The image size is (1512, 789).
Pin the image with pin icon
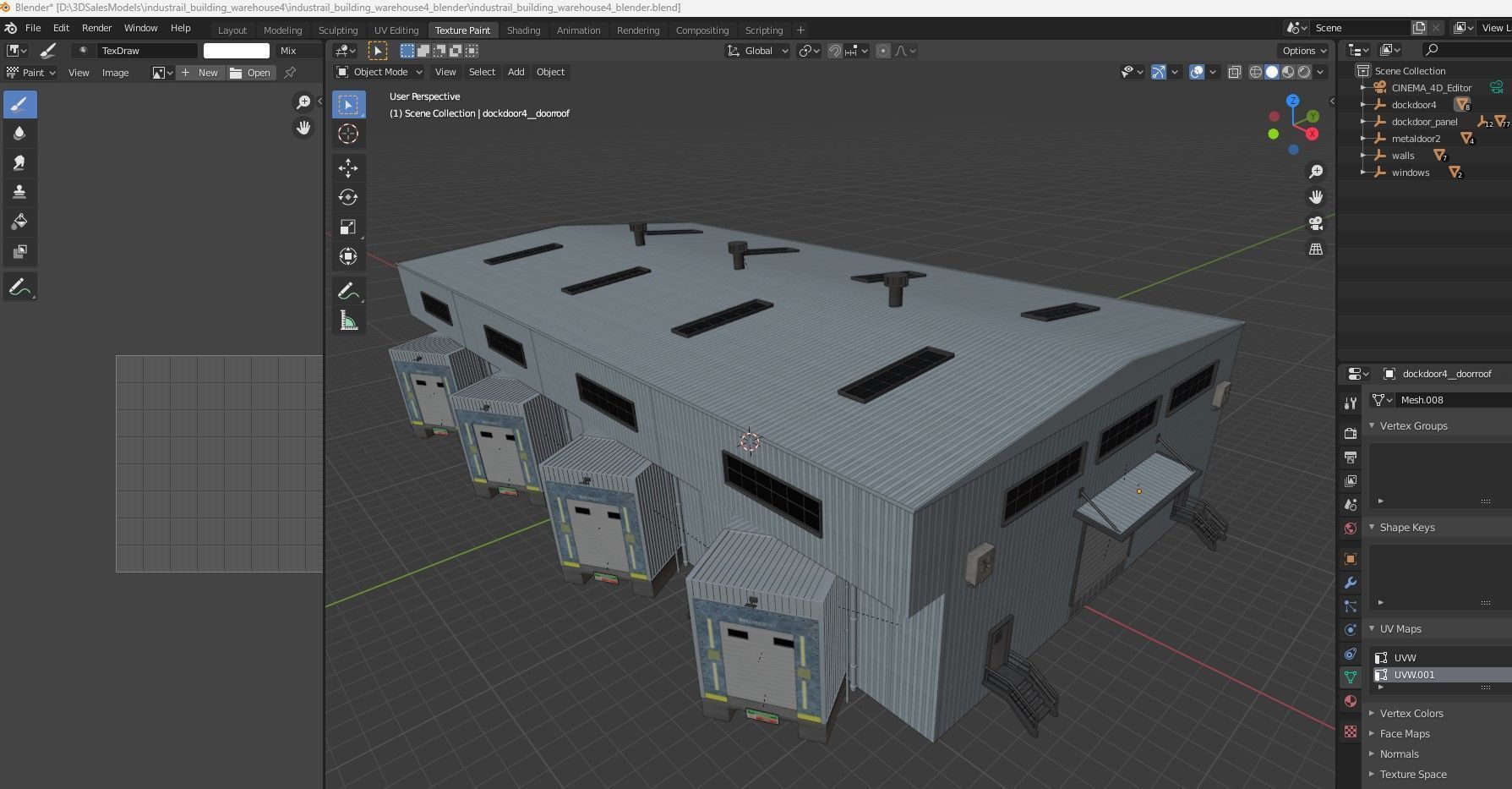(290, 73)
